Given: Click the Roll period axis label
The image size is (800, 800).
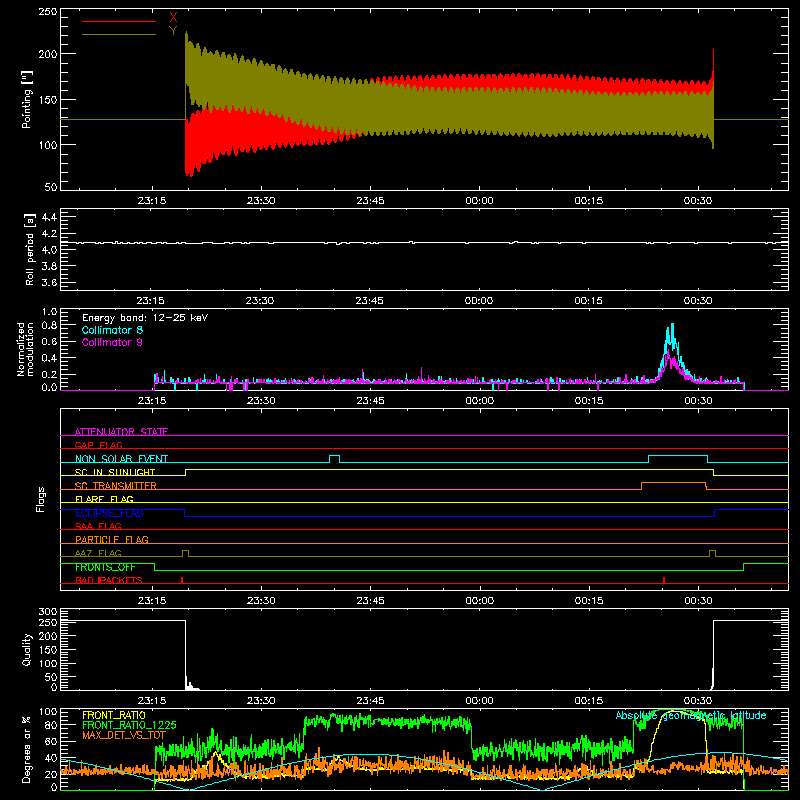Looking at the screenshot, I should point(30,249).
